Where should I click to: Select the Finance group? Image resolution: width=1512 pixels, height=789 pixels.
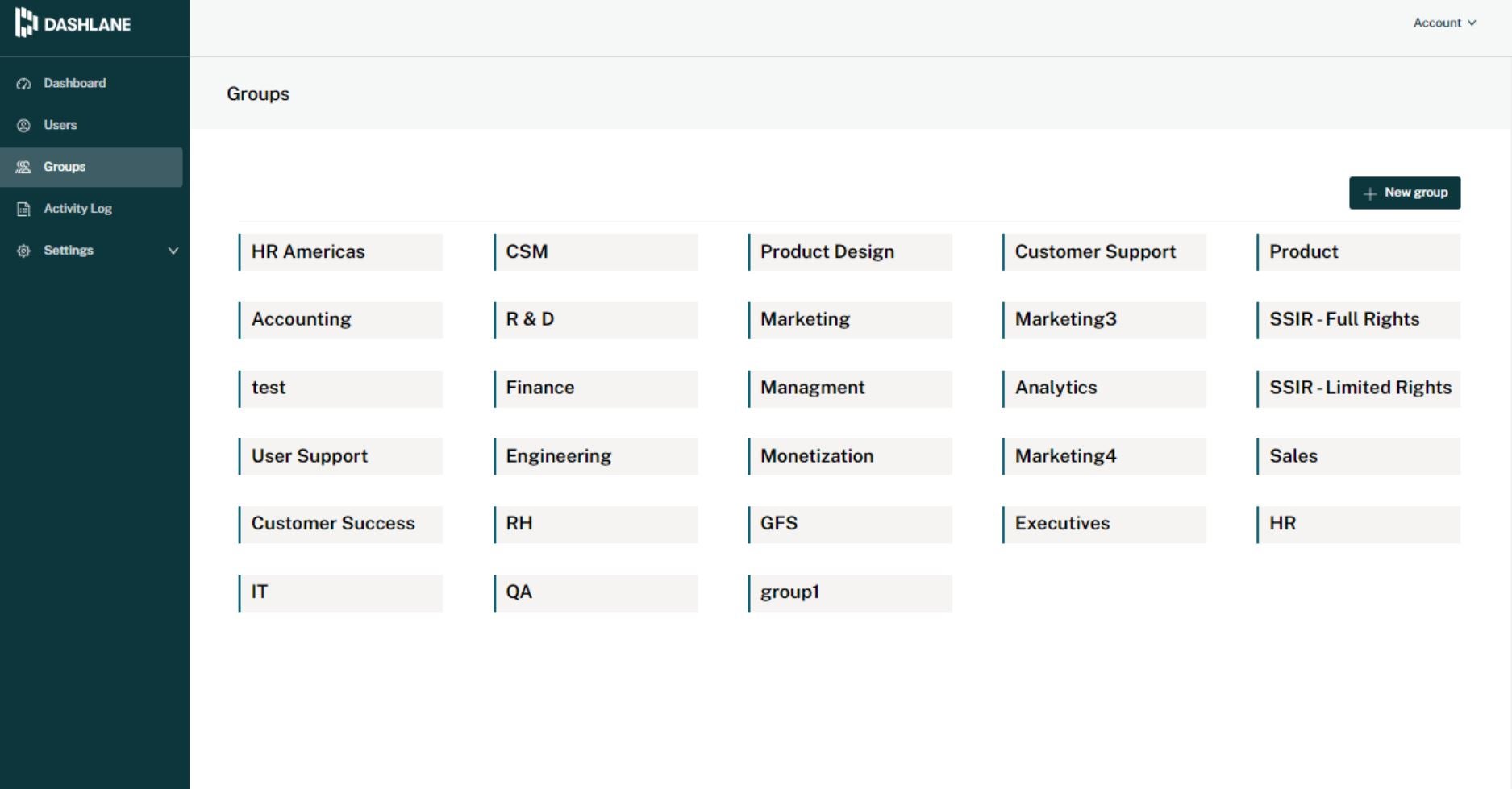(595, 388)
